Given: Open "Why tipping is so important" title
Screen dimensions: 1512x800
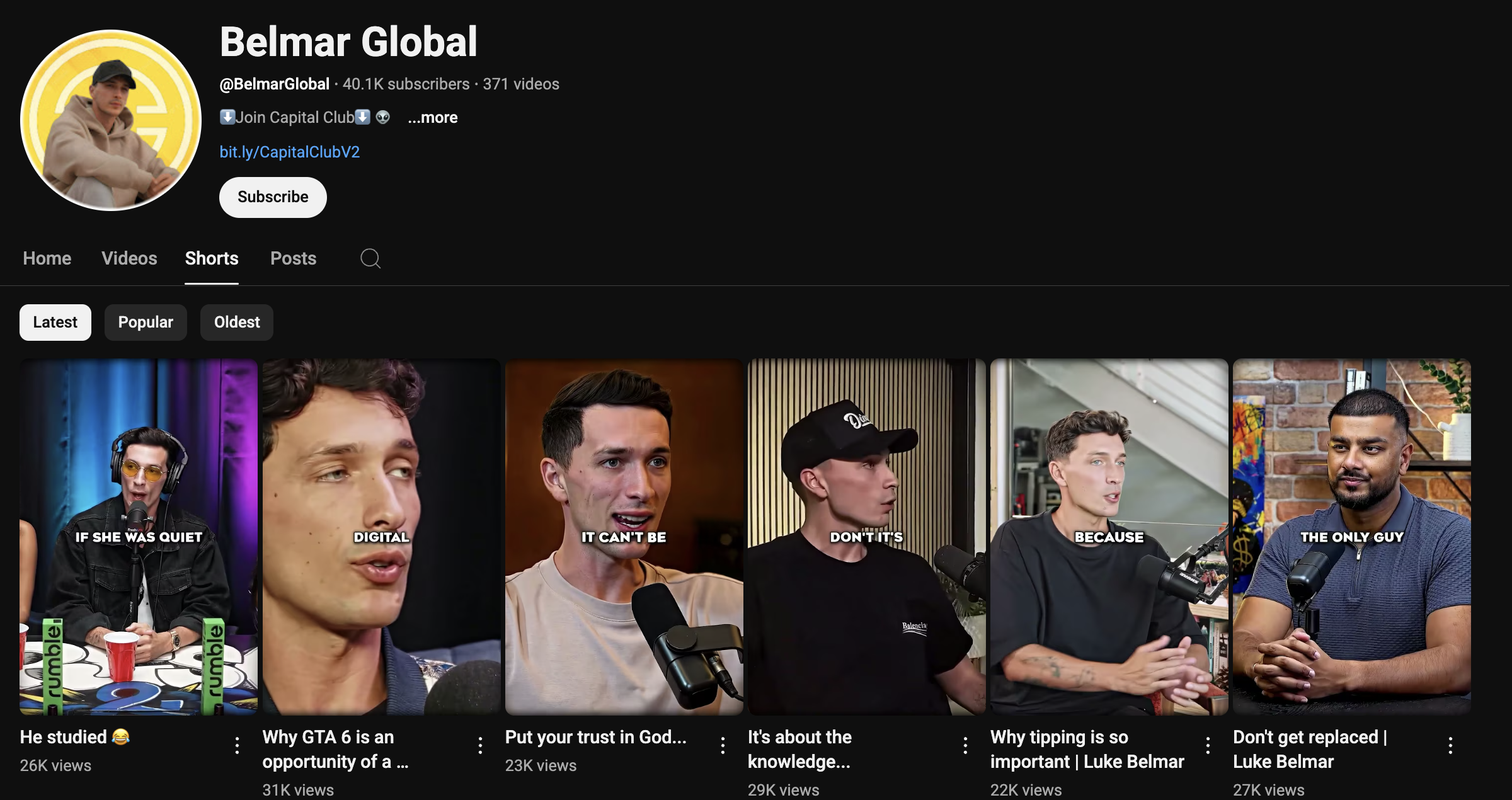Looking at the screenshot, I should [x=1086, y=749].
